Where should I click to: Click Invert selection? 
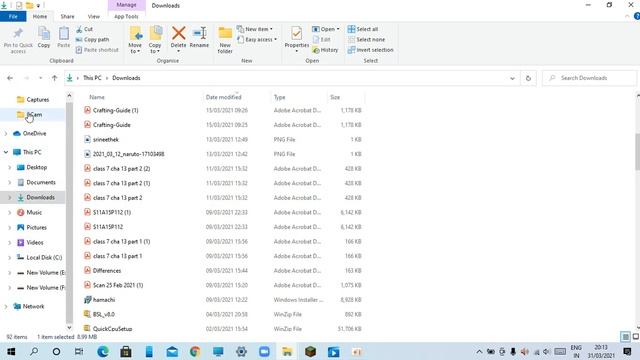371,50
